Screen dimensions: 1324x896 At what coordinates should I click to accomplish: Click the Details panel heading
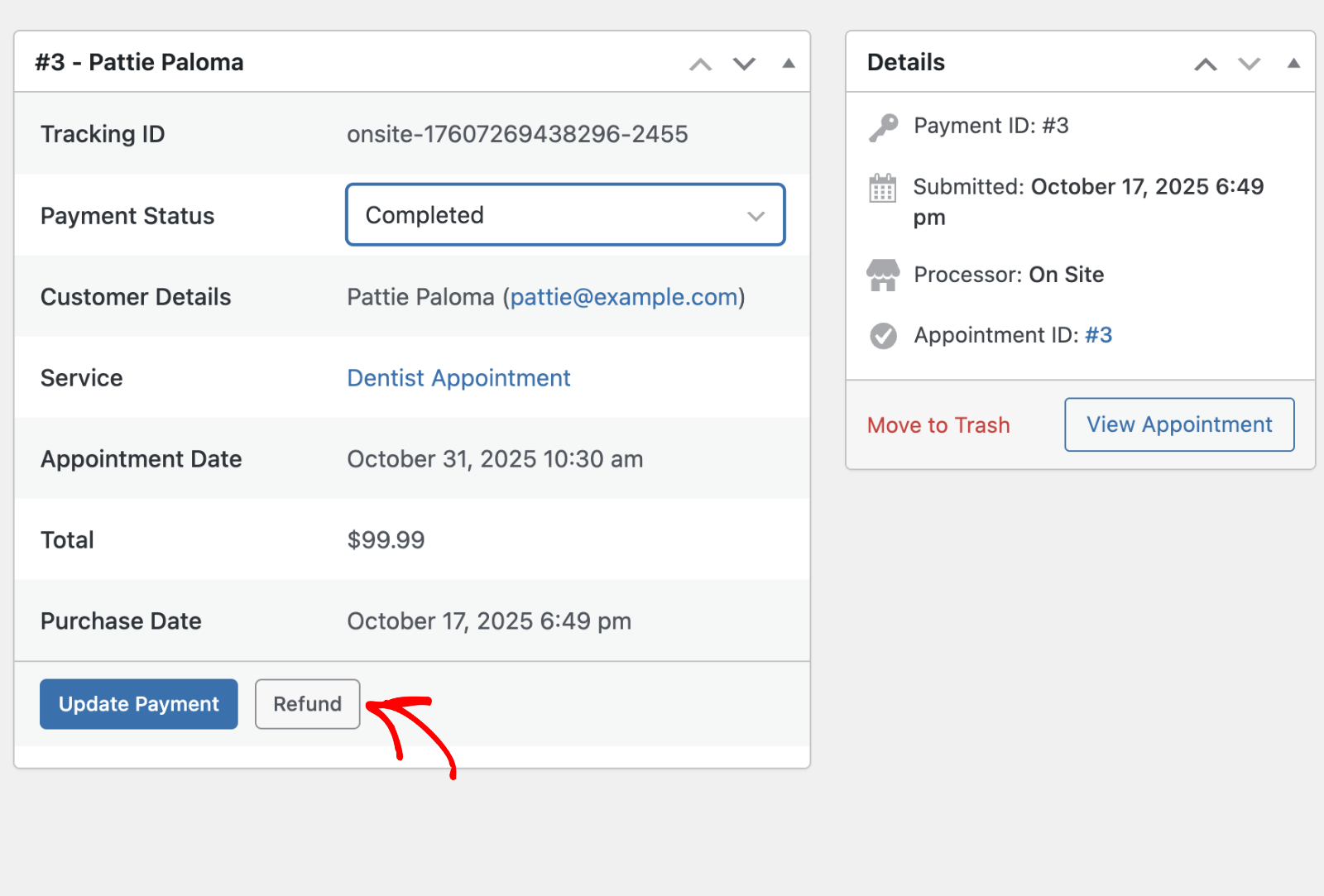click(906, 63)
